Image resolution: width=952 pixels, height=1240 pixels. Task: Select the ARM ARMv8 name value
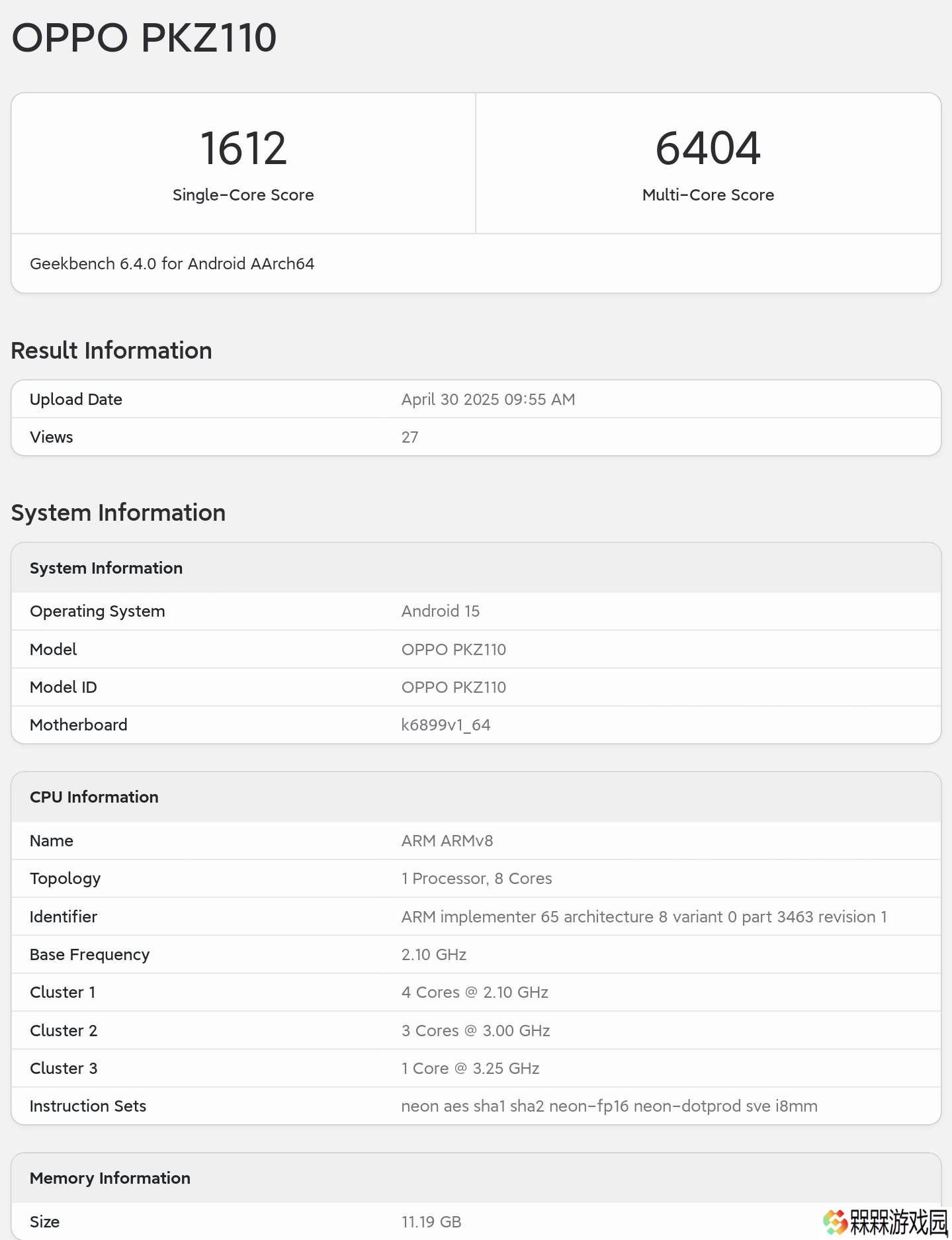click(x=447, y=841)
